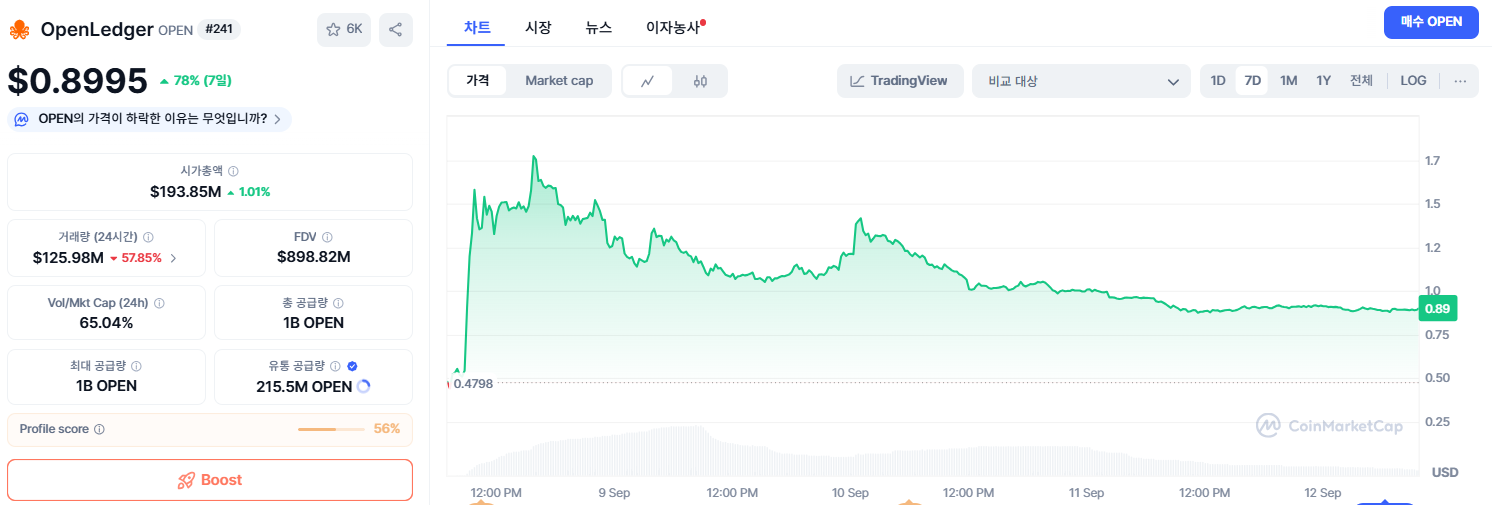Click the $125.98M volume value

point(69,258)
